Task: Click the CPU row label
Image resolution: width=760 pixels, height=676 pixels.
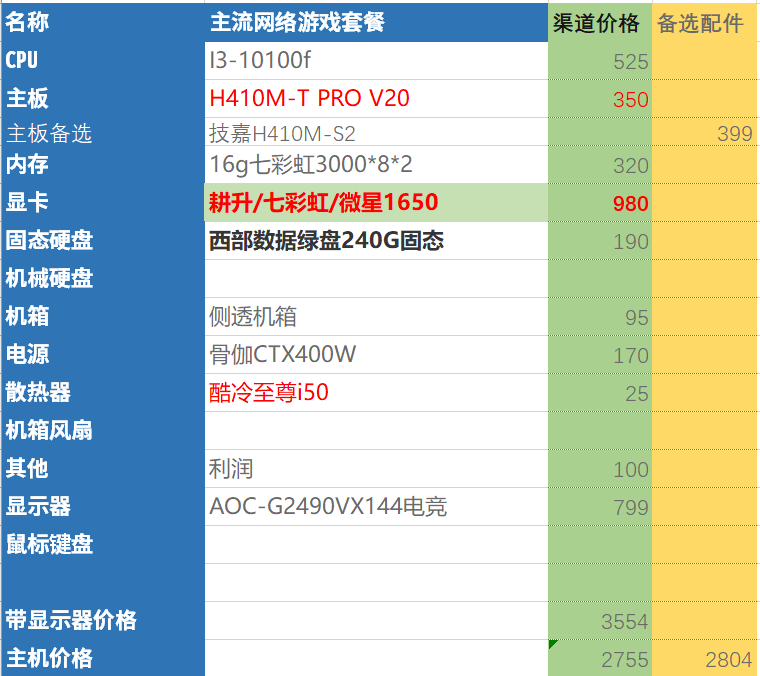Action: (103, 61)
